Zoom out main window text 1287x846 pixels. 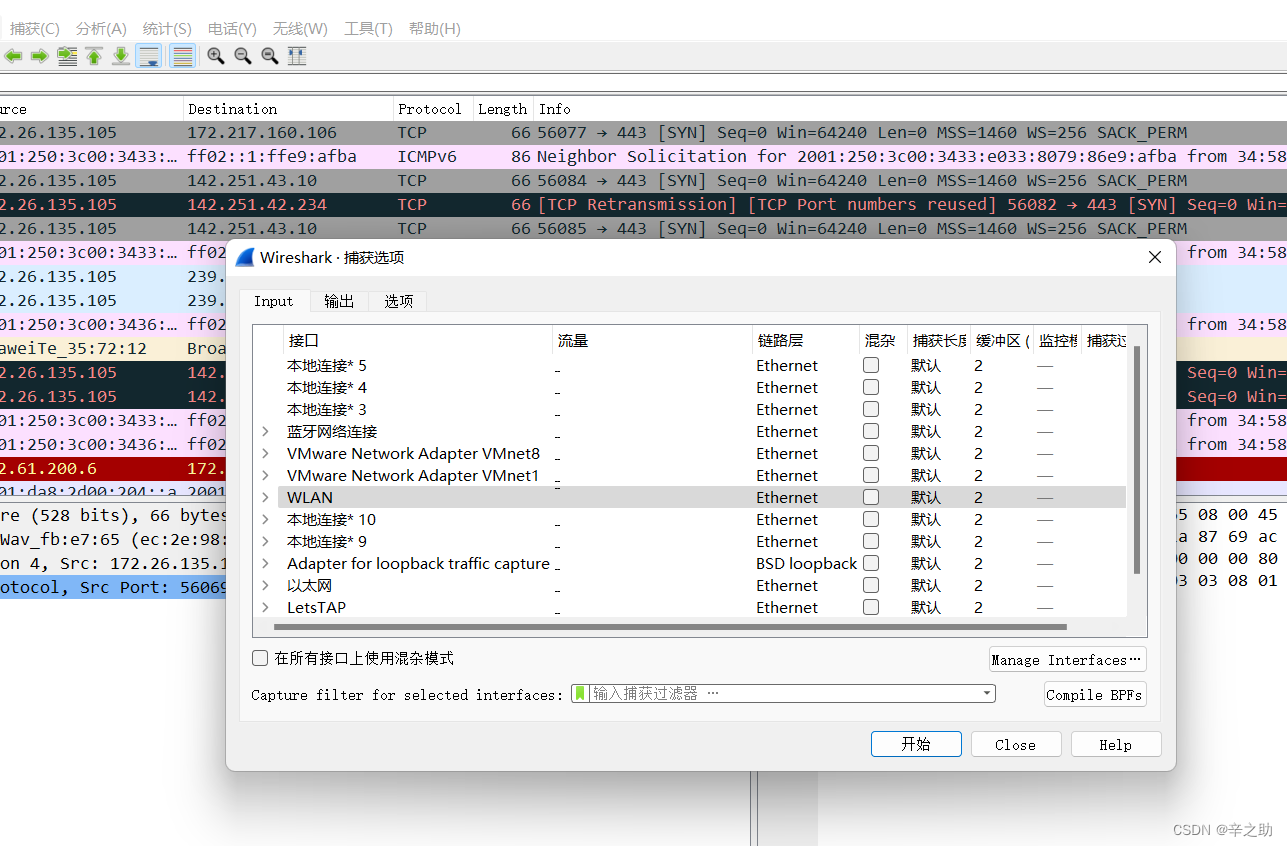pyautogui.click(x=243, y=56)
